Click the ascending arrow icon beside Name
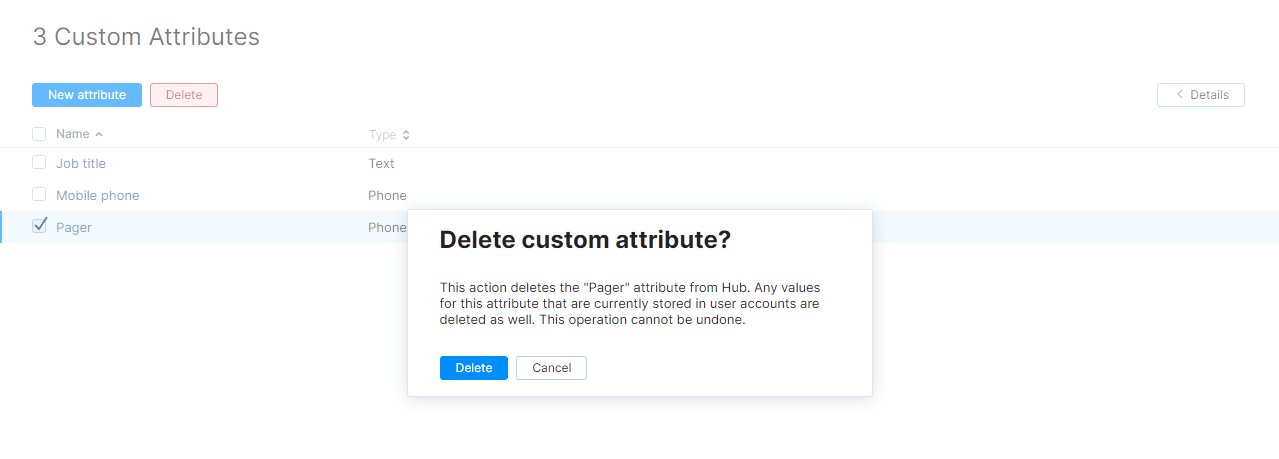Image resolution: width=1279 pixels, height=459 pixels. (99, 134)
